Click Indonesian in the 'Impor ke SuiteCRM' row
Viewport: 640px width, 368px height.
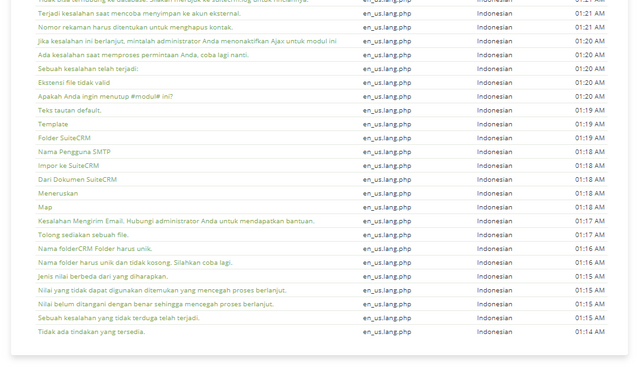pos(494,166)
